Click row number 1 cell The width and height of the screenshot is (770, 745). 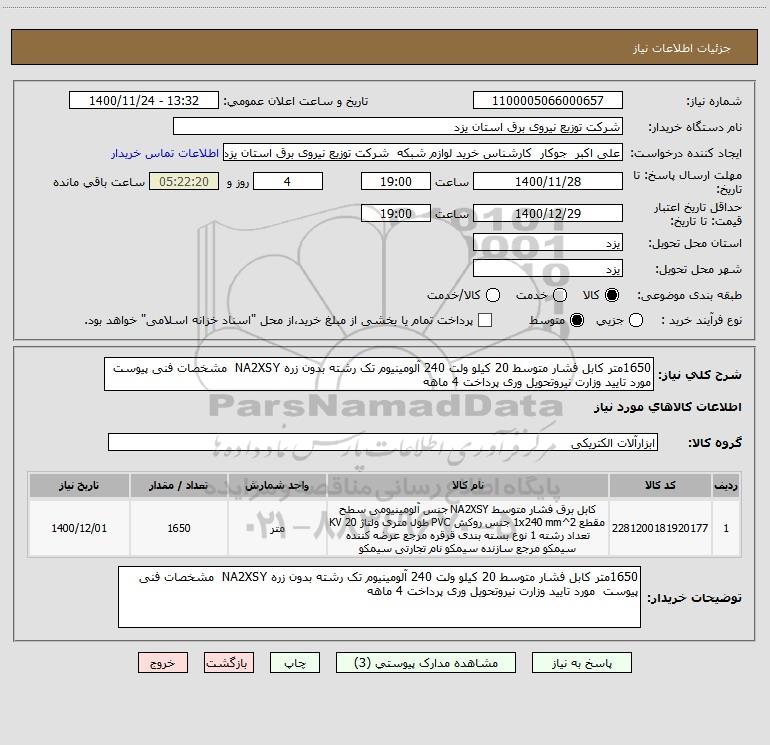tap(726, 528)
